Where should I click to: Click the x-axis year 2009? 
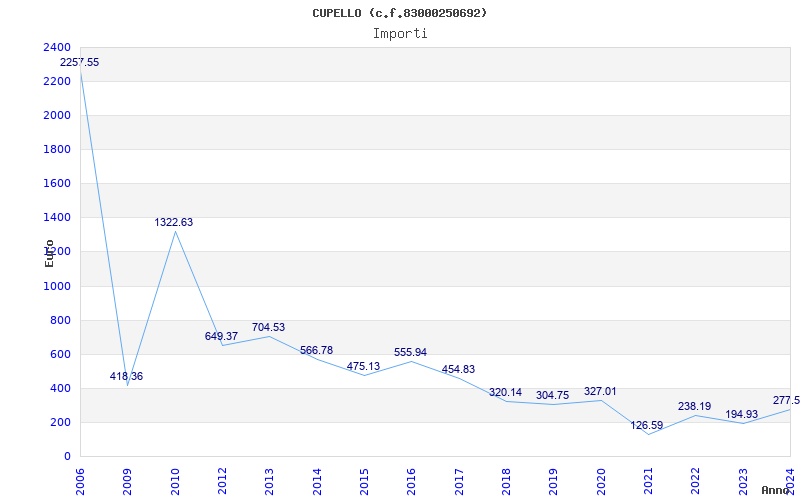pyautogui.click(x=128, y=482)
